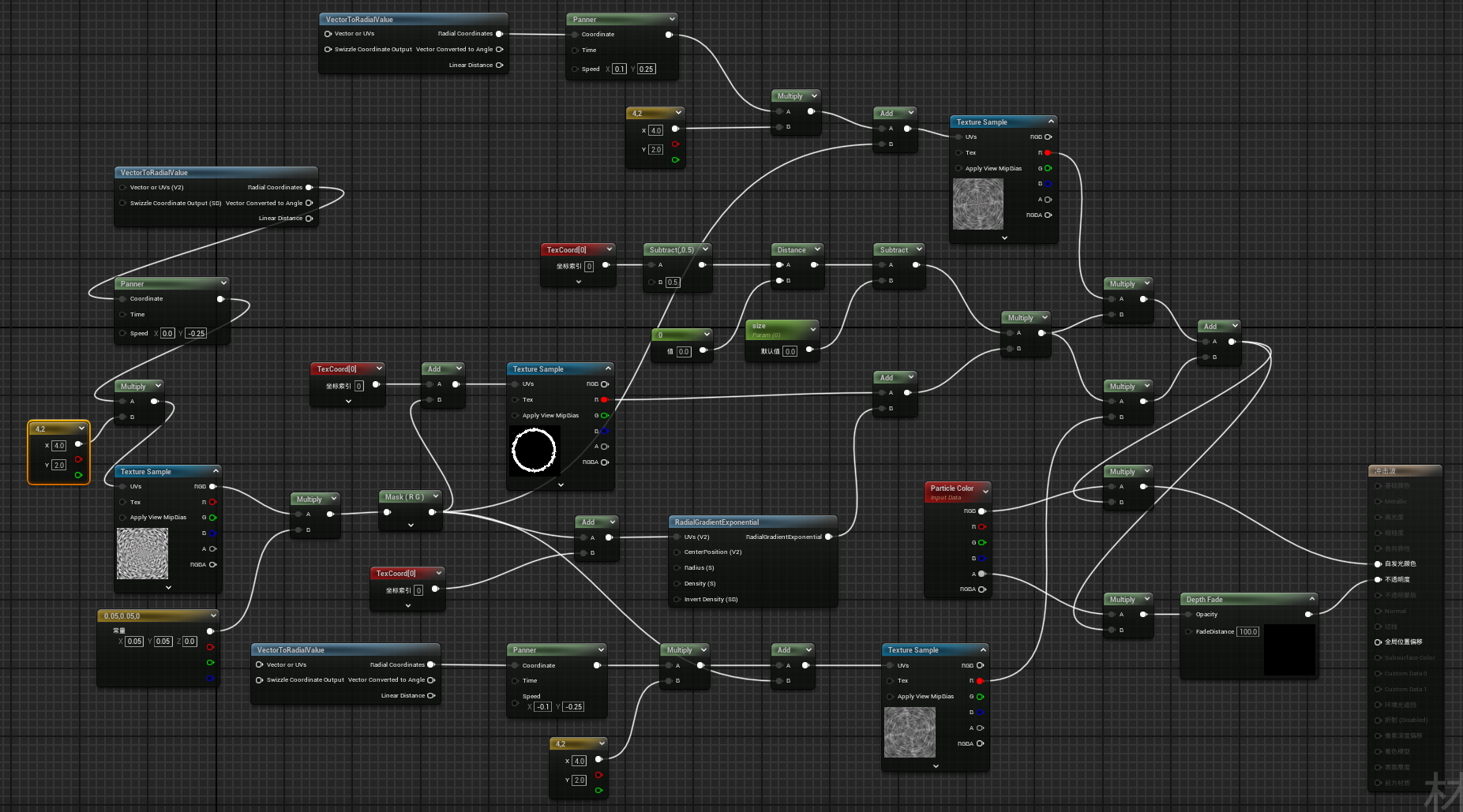
Task: Click RadialGradientExponential output pin
Action: click(828, 537)
